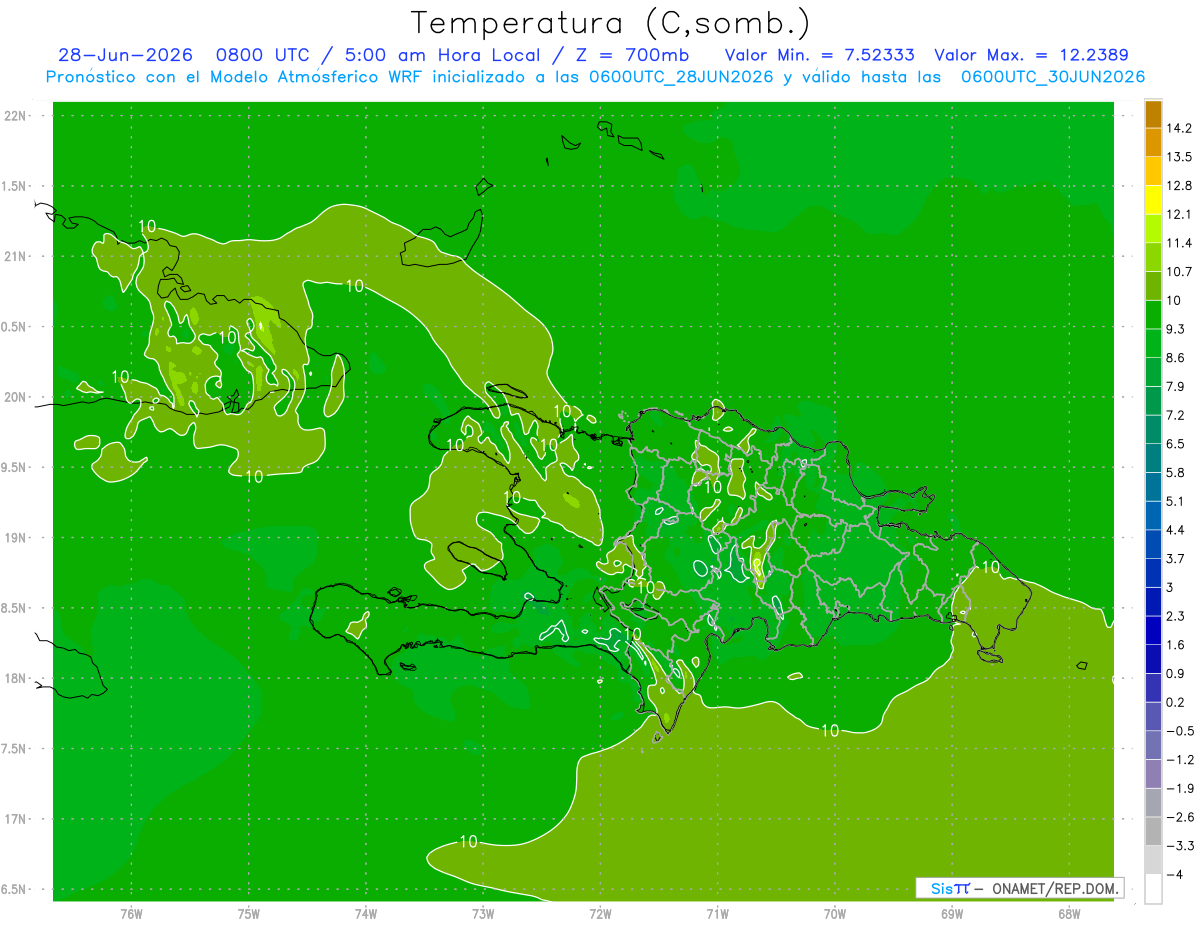Screen dimensions: 1200x927
Task: Click the "17N" latitude axis label
Action: tap(15, 820)
